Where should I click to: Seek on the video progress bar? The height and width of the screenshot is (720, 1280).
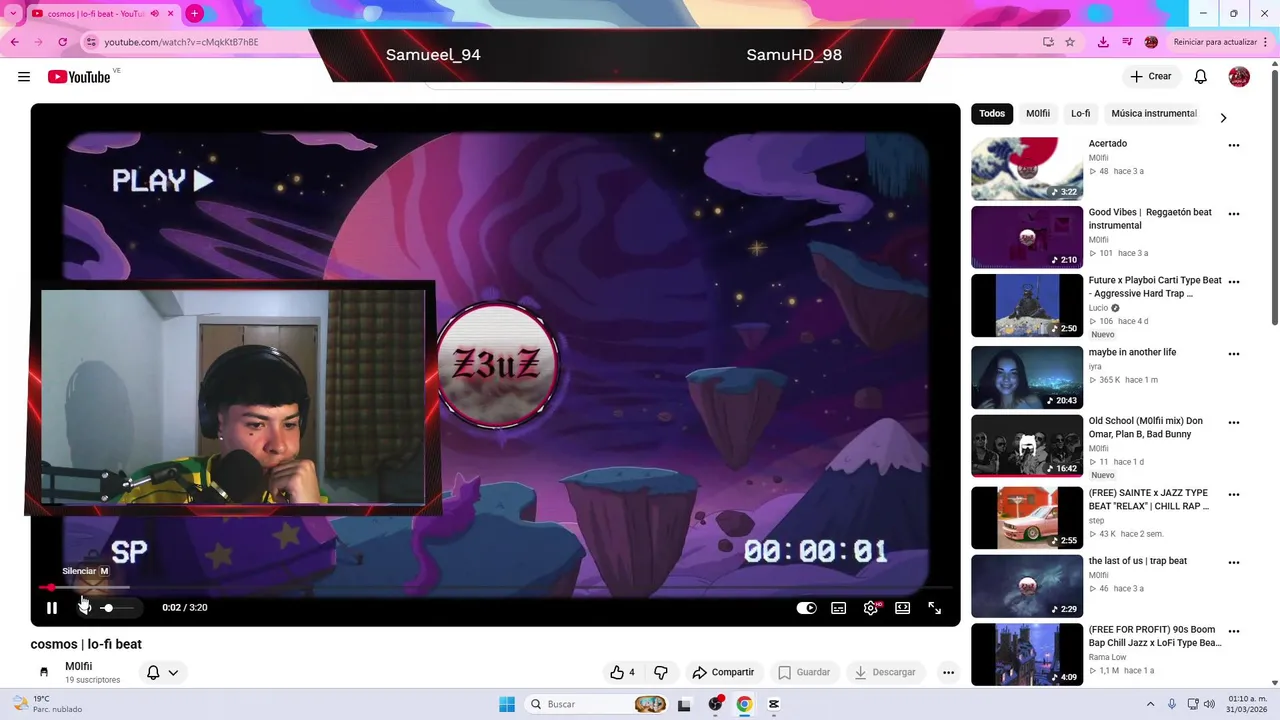(495, 588)
